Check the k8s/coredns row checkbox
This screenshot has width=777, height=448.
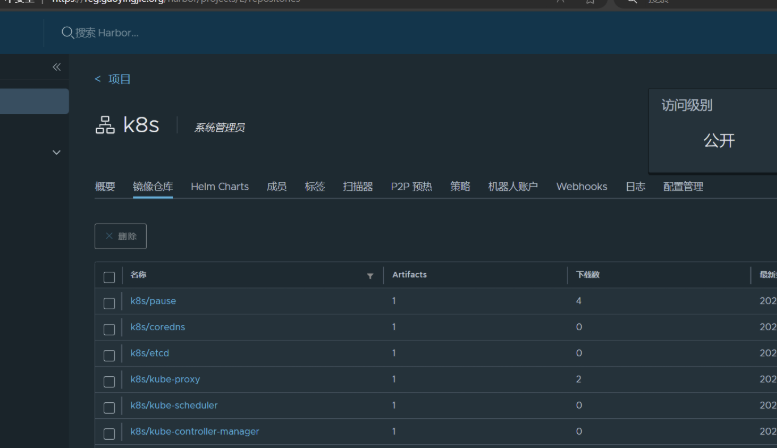coord(109,330)
